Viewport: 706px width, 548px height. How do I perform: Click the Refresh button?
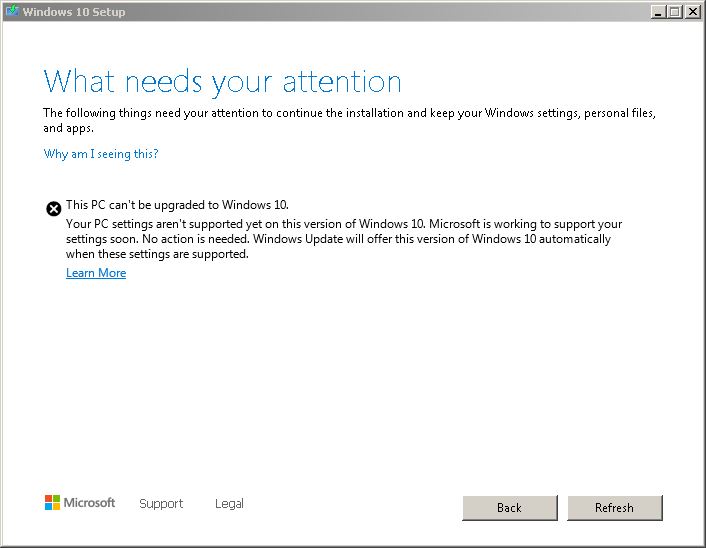[x=615, y=507]
